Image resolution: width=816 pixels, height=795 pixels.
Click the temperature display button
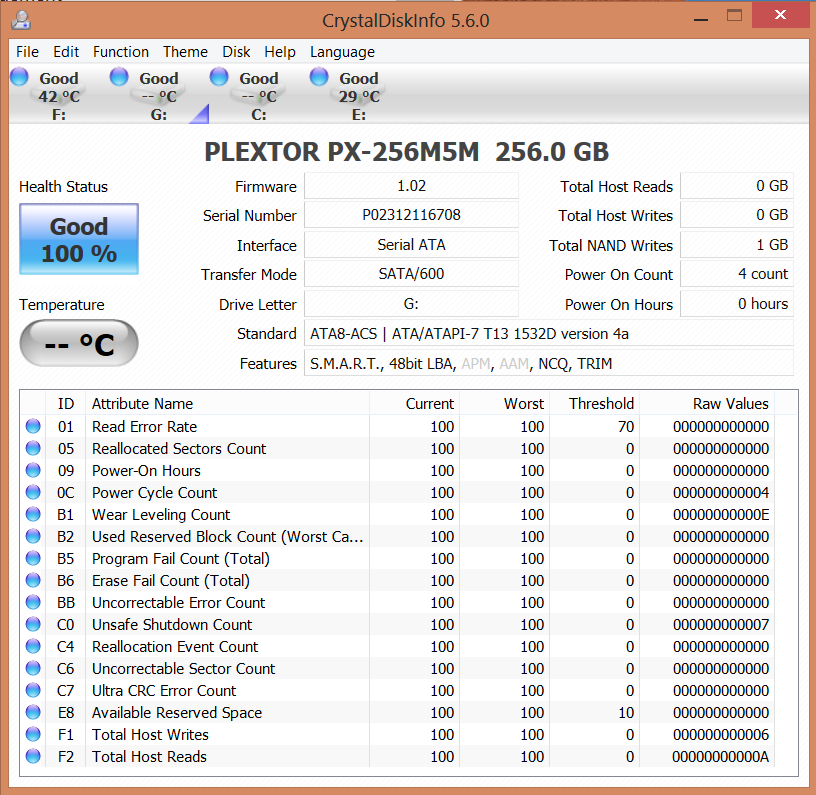click(x=79, y=345)
